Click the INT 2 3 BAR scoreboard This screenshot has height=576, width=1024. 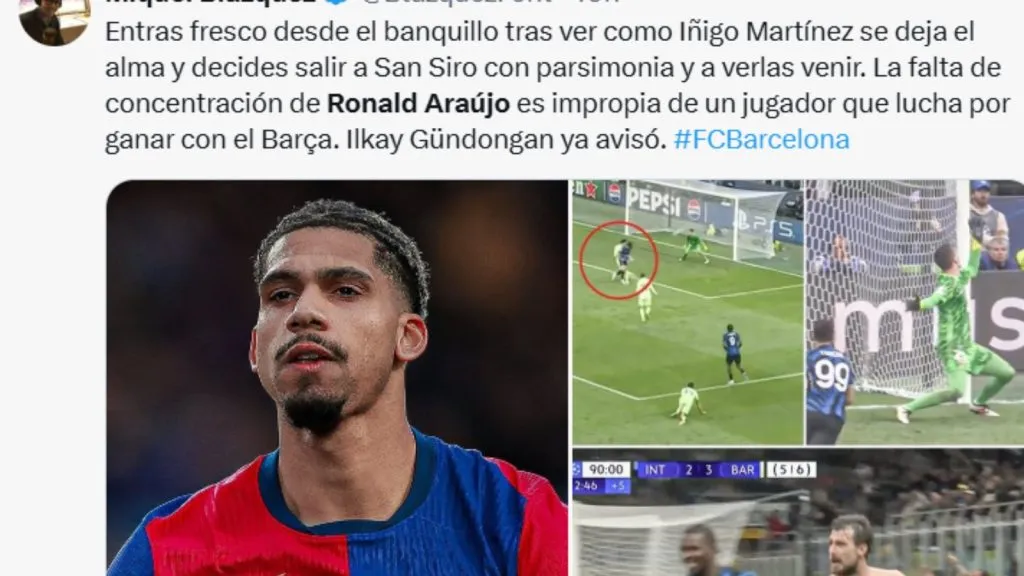698,470
